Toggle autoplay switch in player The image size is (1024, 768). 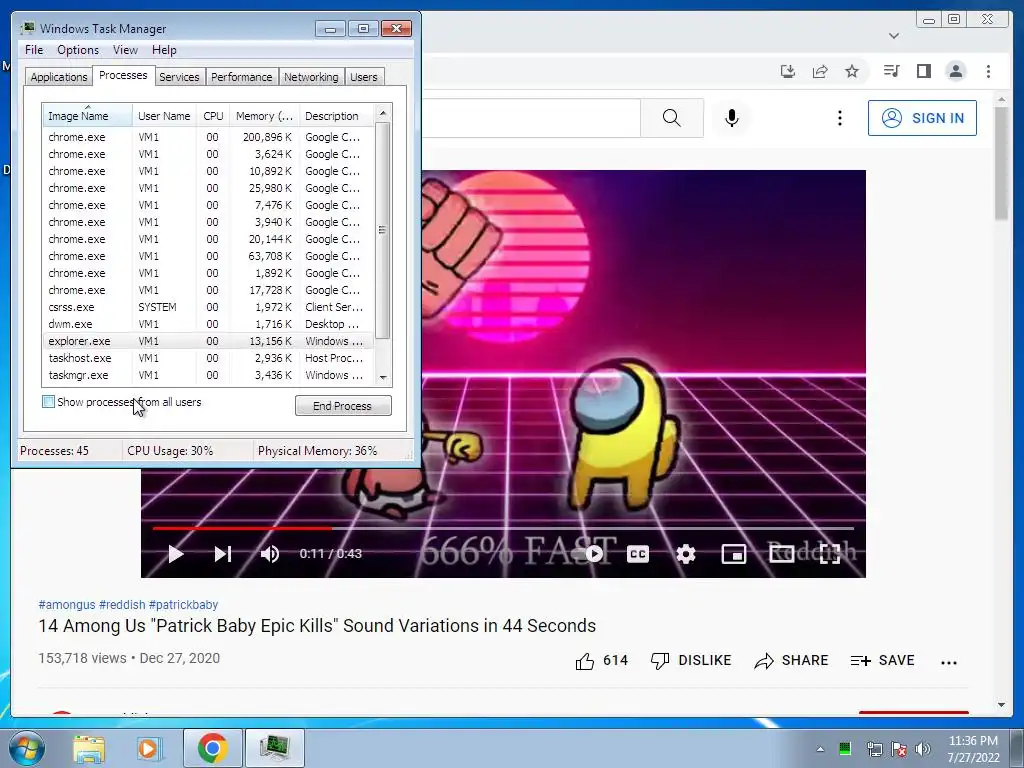pyautogui.click(x=588, y=554)
